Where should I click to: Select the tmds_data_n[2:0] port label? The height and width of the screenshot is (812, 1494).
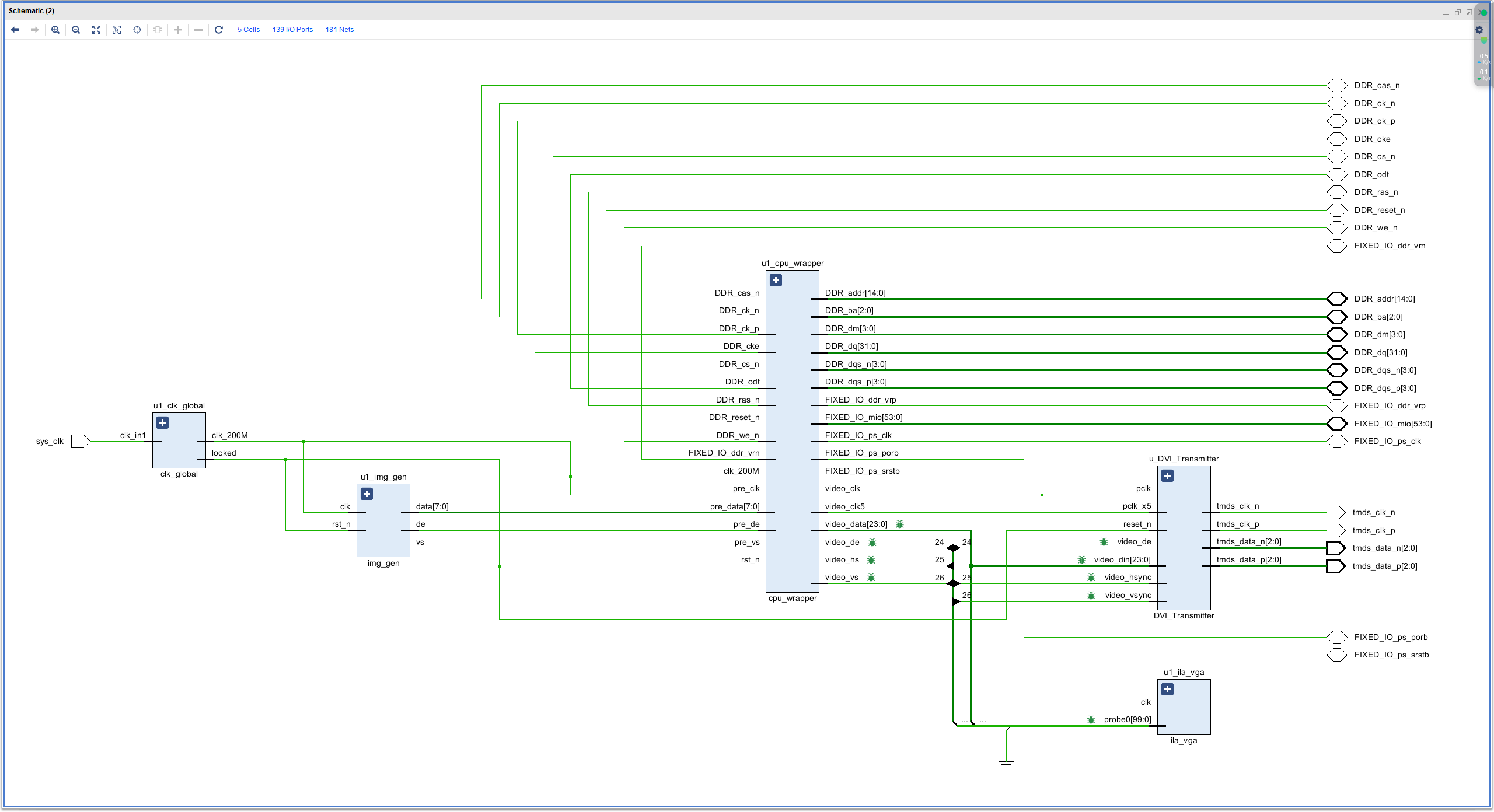1384,548
